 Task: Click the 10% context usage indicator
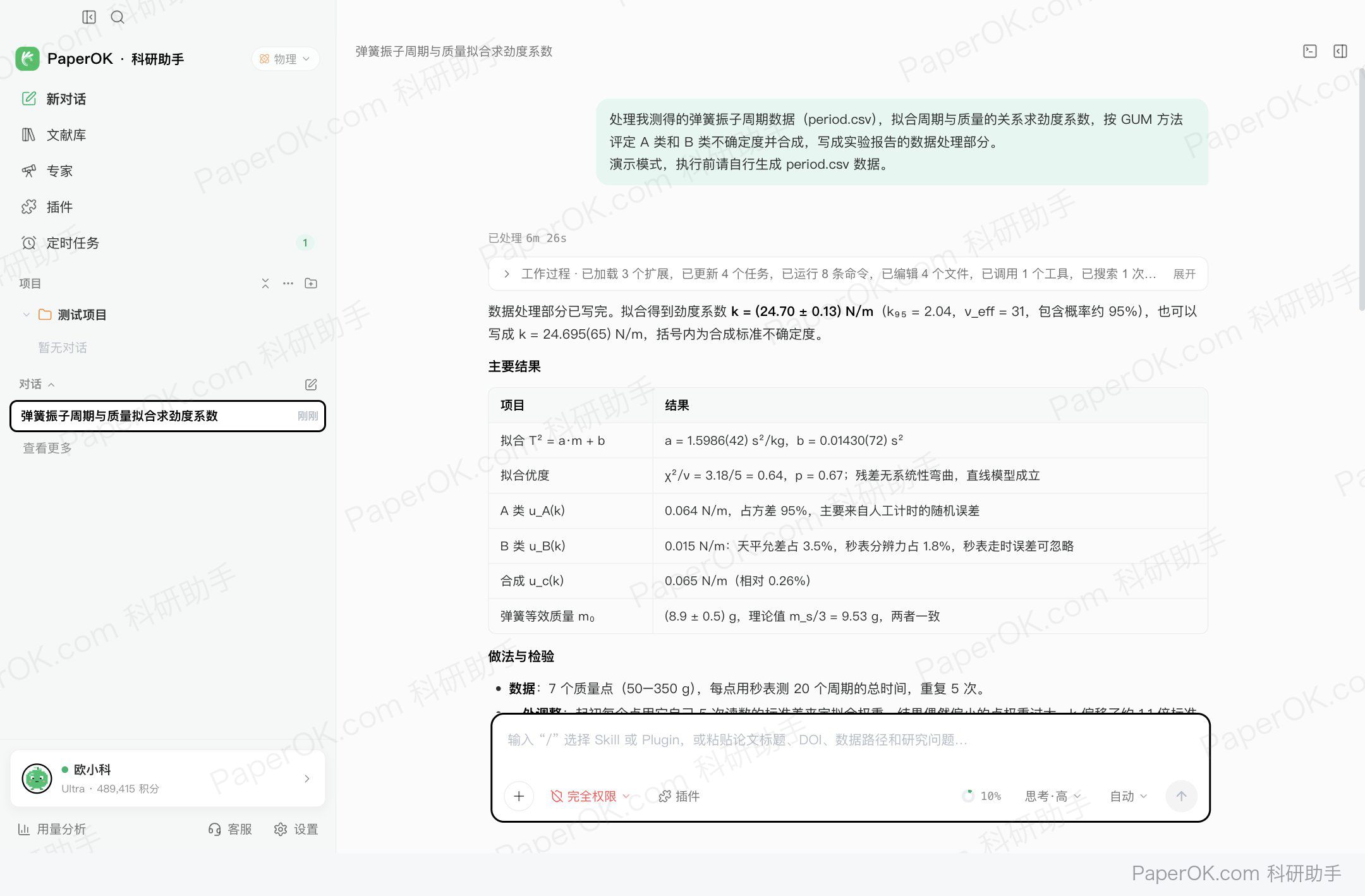tap(981, 796)
